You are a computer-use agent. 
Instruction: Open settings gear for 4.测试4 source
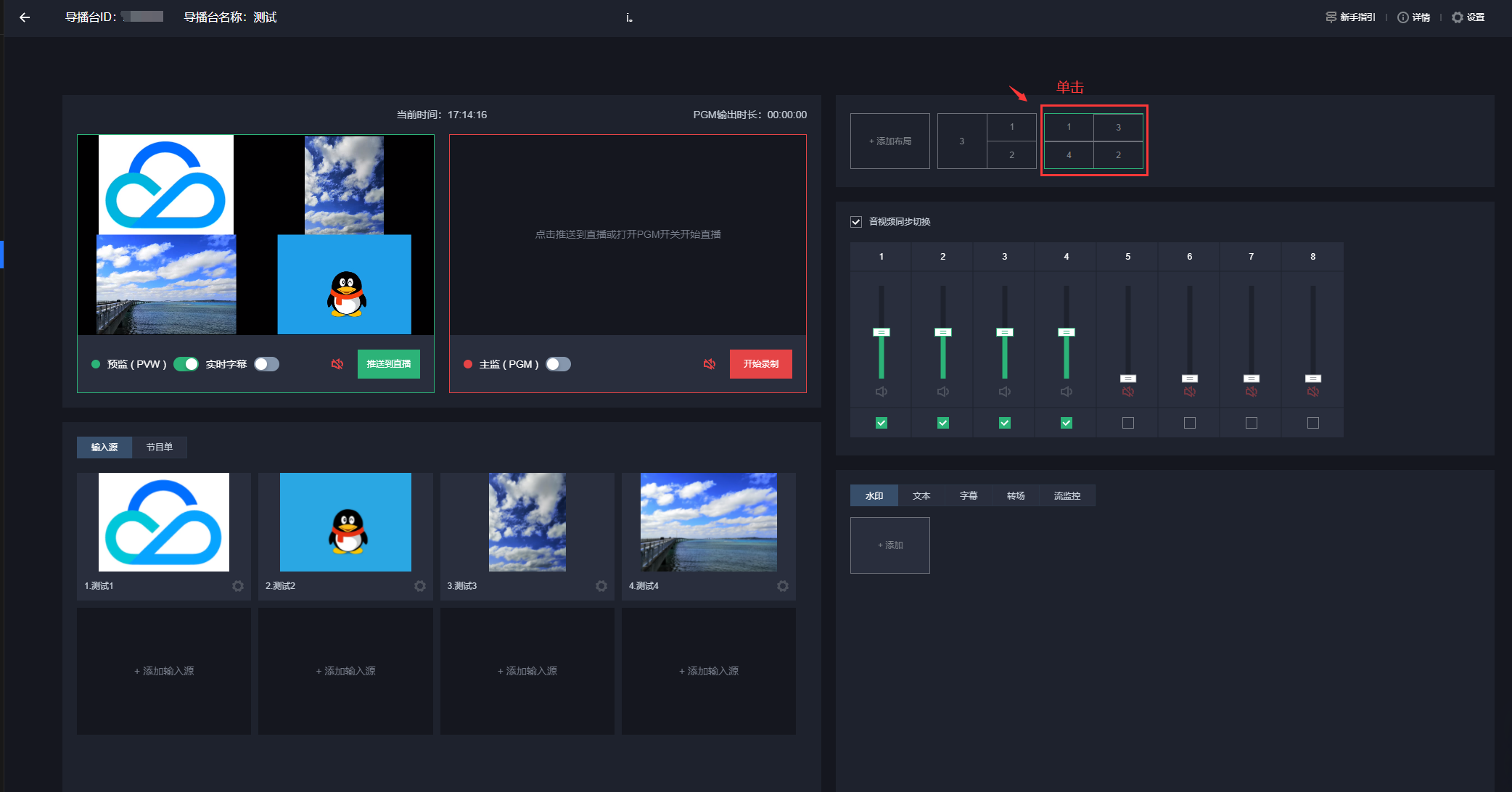(x=783, y=586)
